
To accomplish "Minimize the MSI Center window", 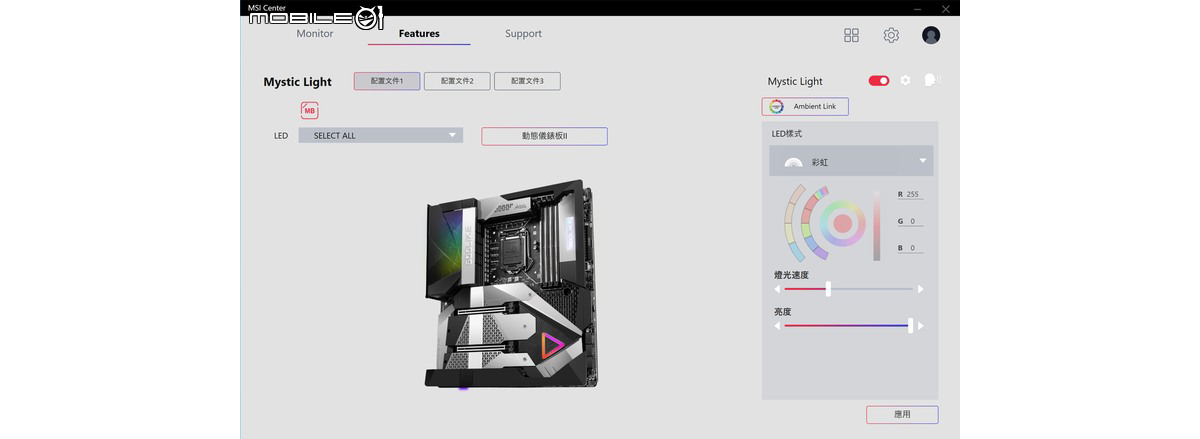I will (919, 8).
